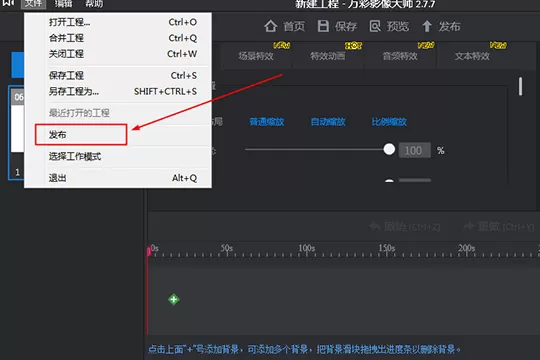The image size is (540, 360).
Task: Select the 普通缩放 option
Action: (267, 122)
